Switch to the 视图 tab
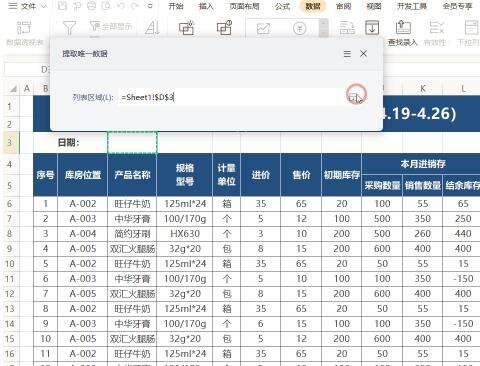This screenshot has width=480, height=366. (373, 6)
